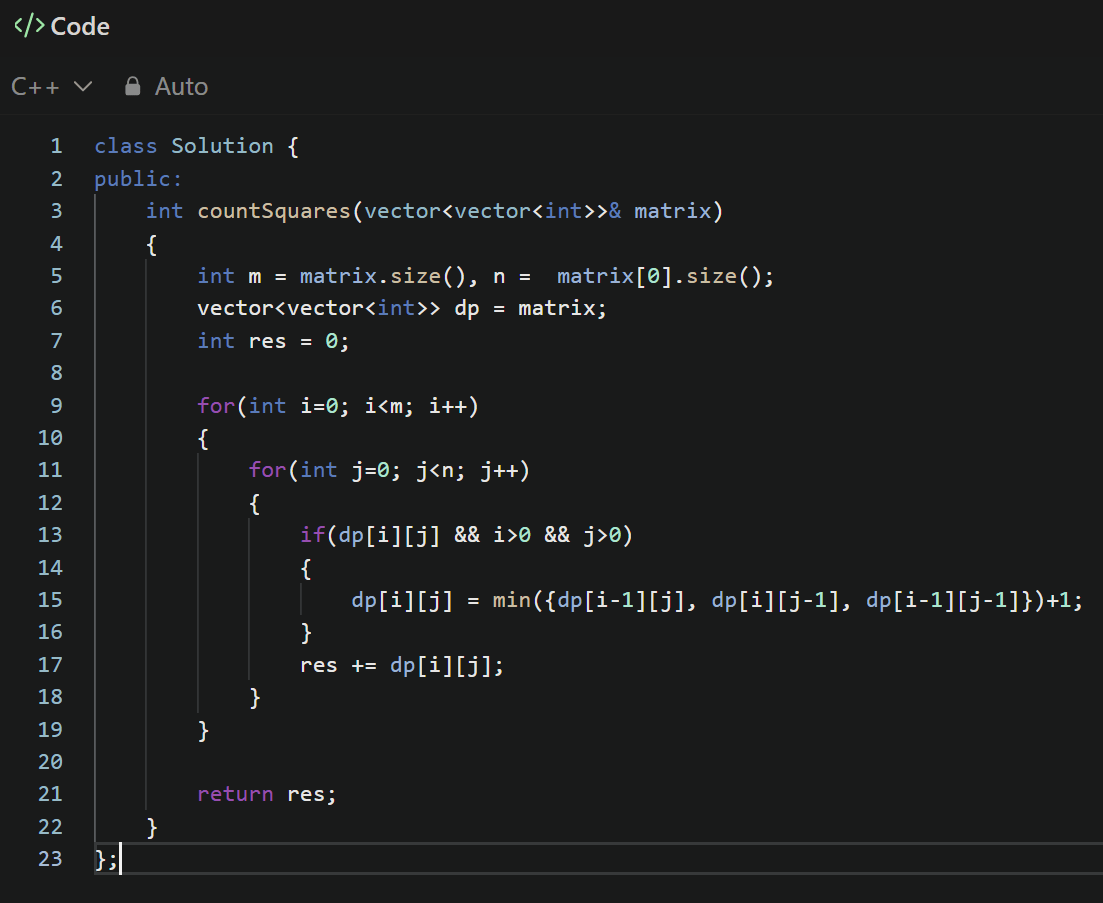The height and width of the screenshot is (903, 1103).
Task: Click line number 1
Action: coord(55,145)
